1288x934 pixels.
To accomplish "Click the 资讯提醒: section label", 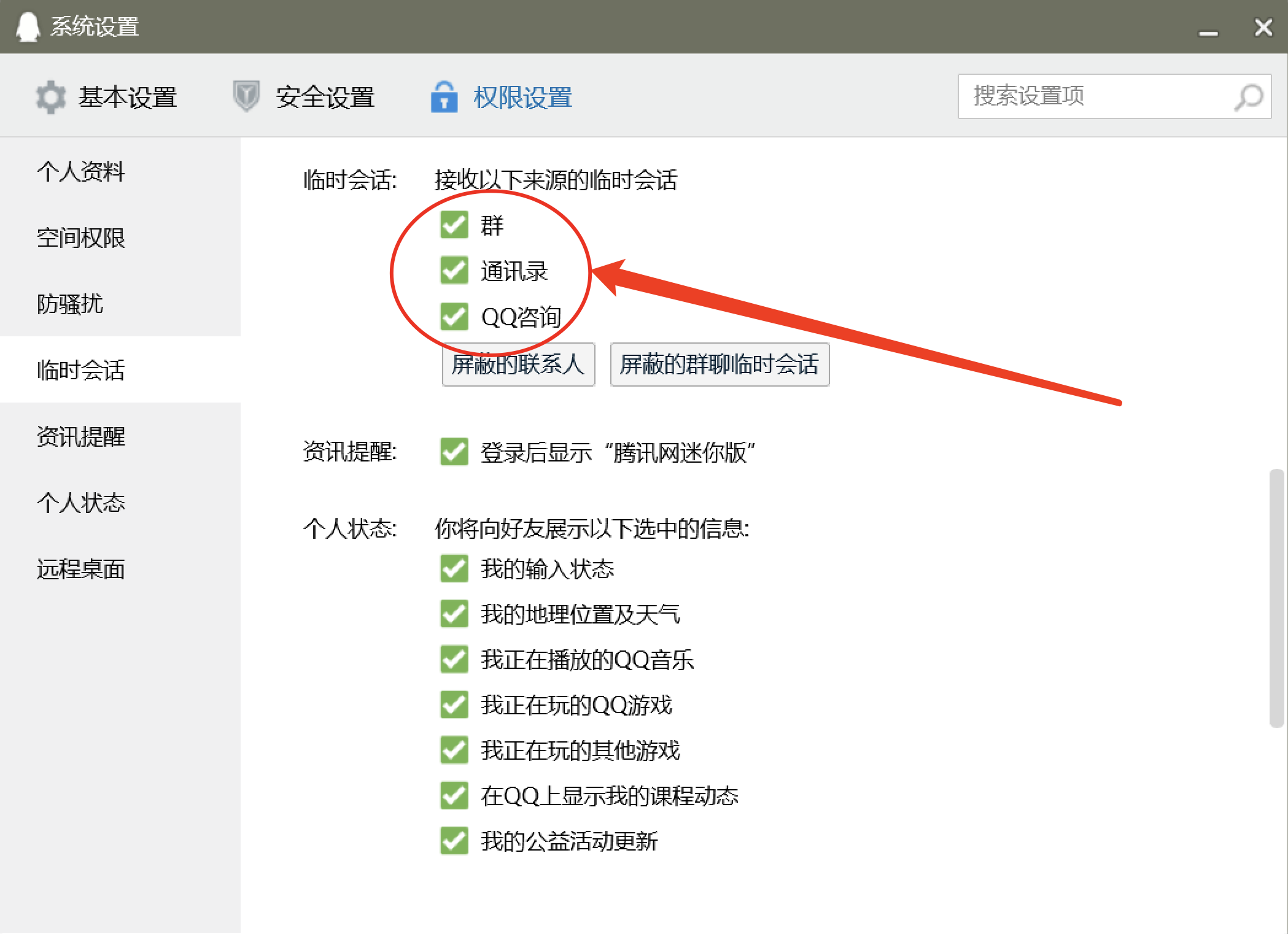I will tap(350, 452).
